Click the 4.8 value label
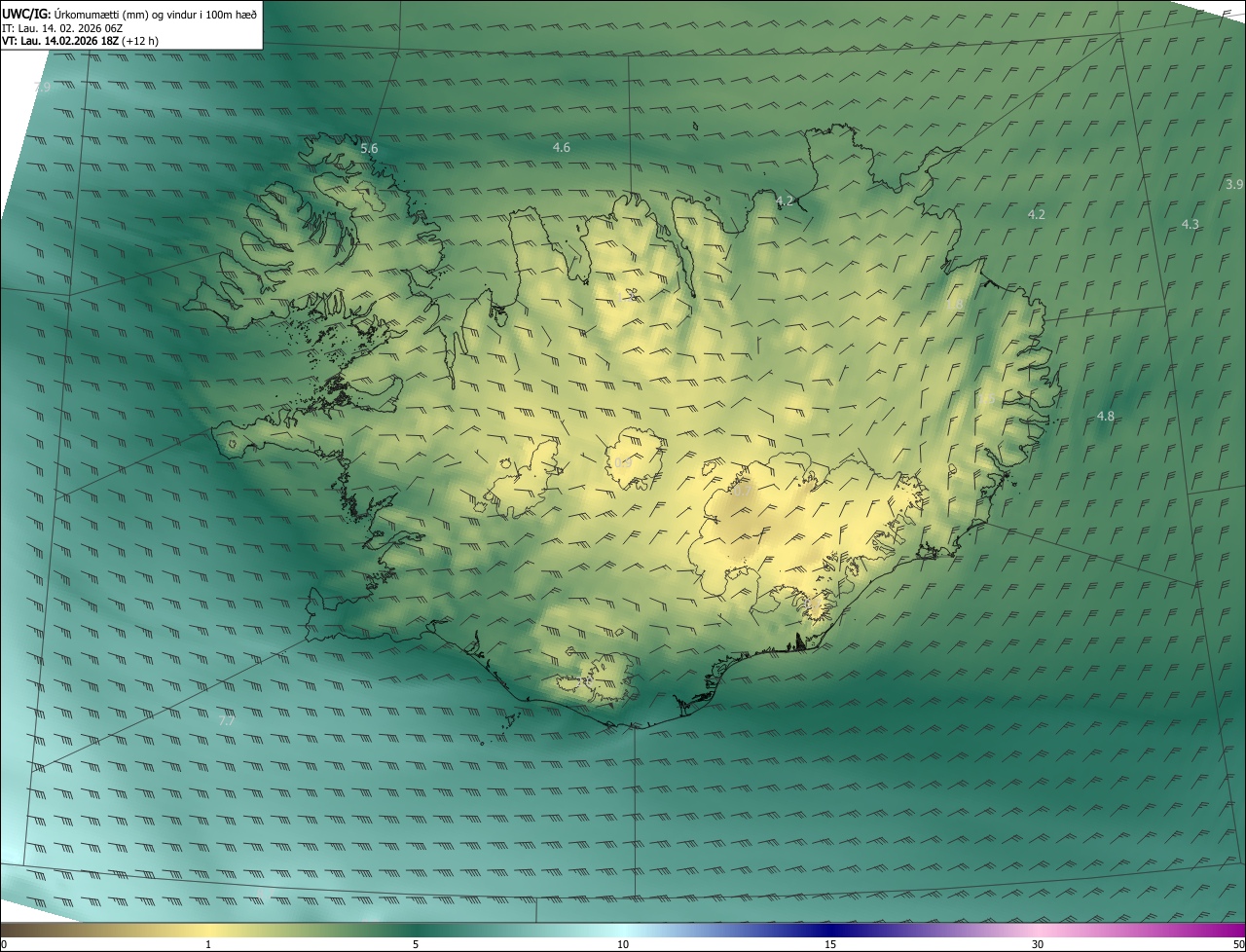Screen dimensions: 1246x952 [x=1106, y=416]
